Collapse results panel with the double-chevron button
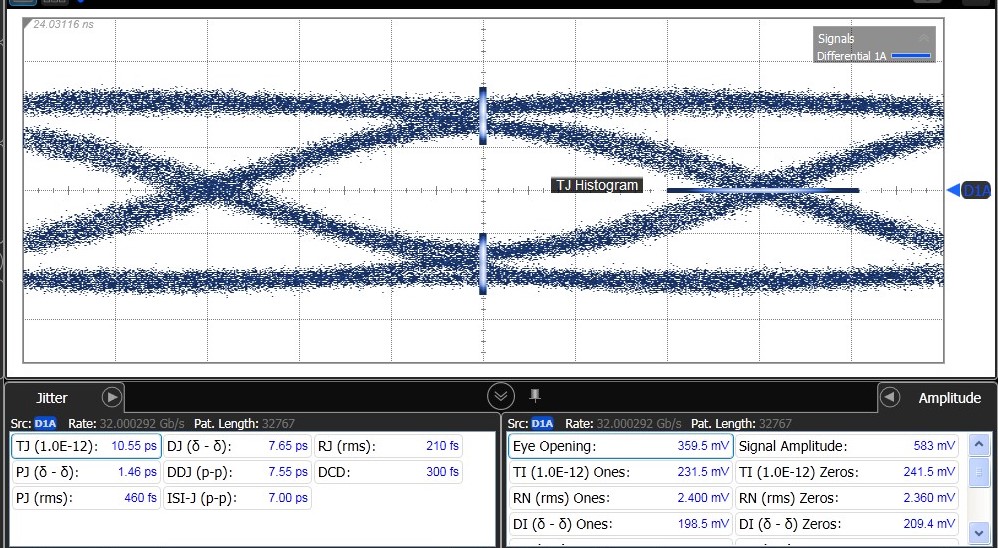 (x=501, y=396)
